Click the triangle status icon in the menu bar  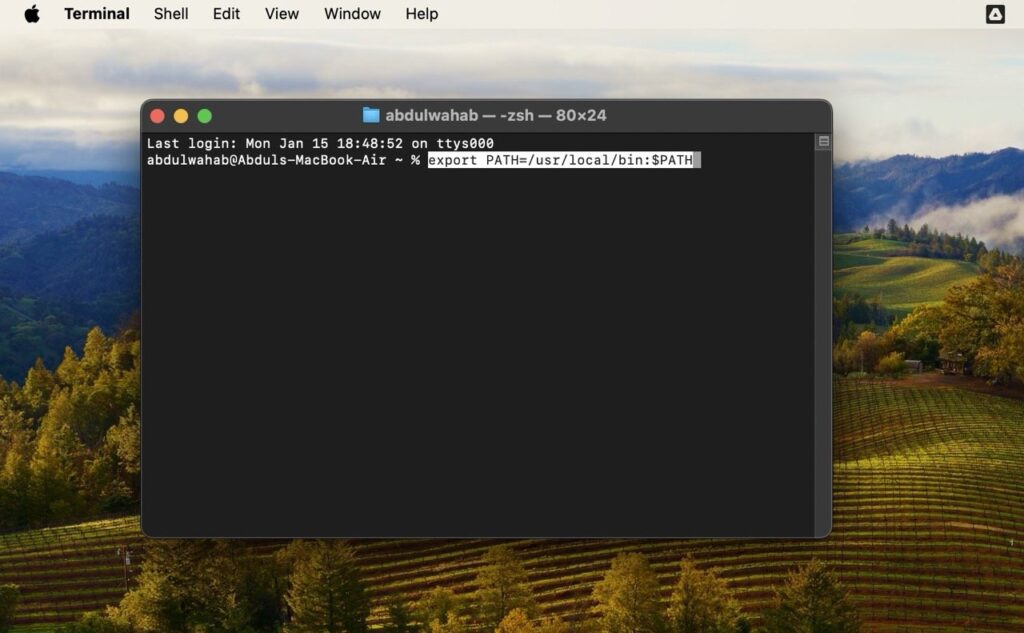pyautogui.click(x=994, y=14)
